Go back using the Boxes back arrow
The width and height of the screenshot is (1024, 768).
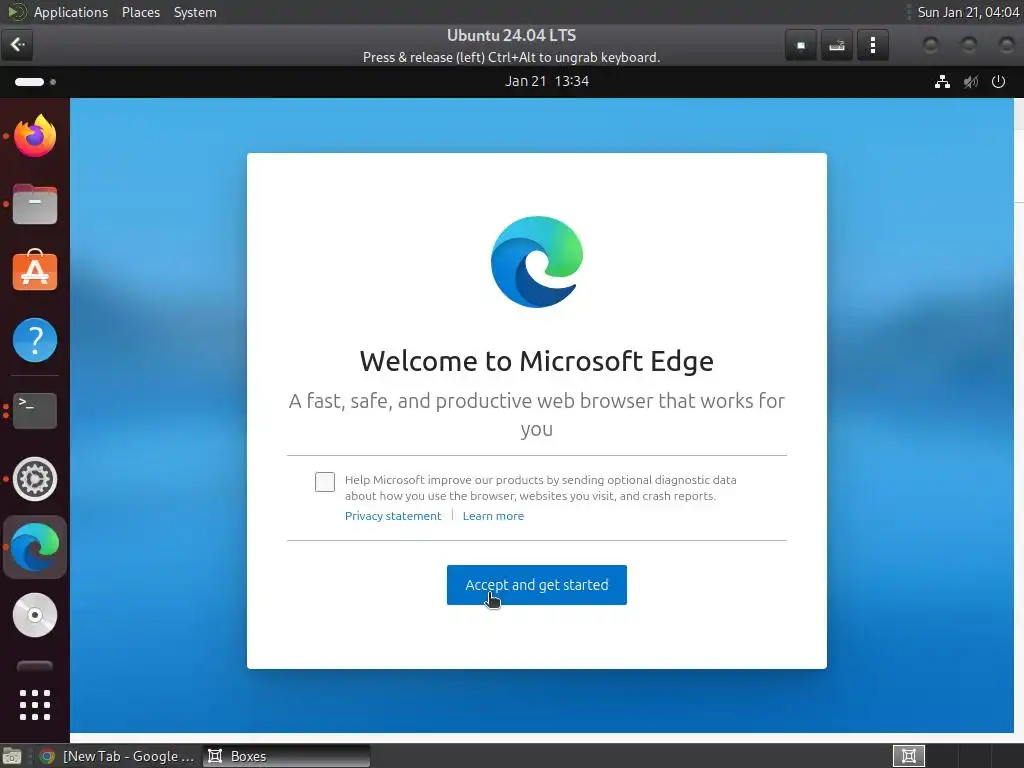(x=18, y=44)
